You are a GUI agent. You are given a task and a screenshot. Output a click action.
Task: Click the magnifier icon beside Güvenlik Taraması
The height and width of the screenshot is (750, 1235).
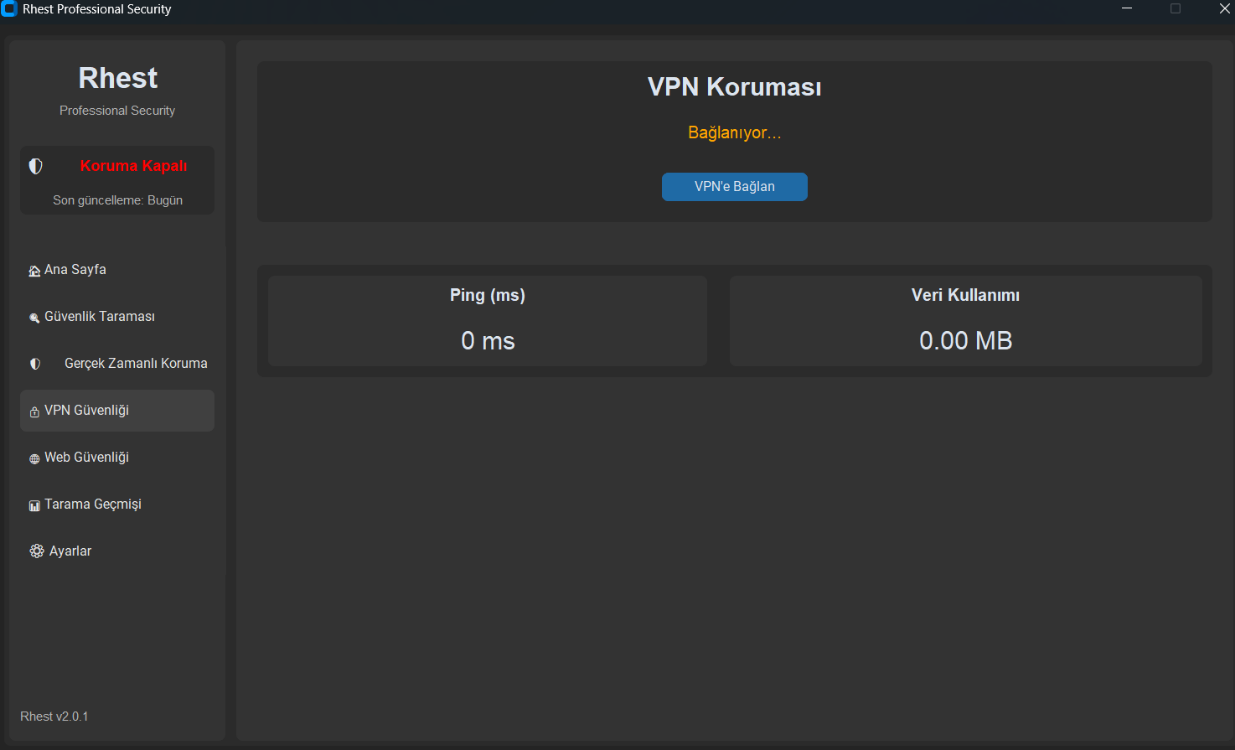(x=35, y=318)
